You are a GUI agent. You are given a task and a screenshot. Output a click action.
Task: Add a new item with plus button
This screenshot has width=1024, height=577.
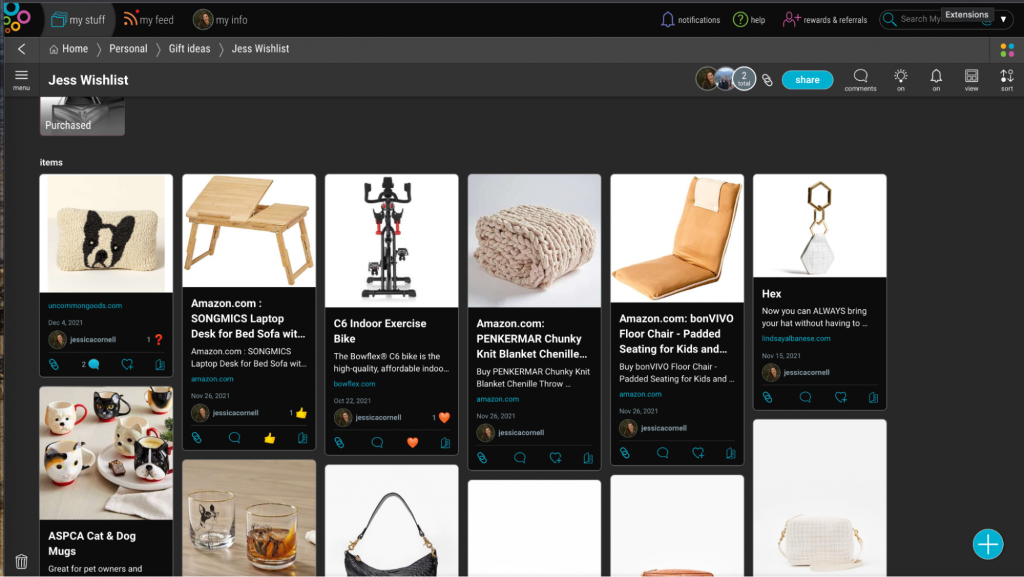[987, 544]
